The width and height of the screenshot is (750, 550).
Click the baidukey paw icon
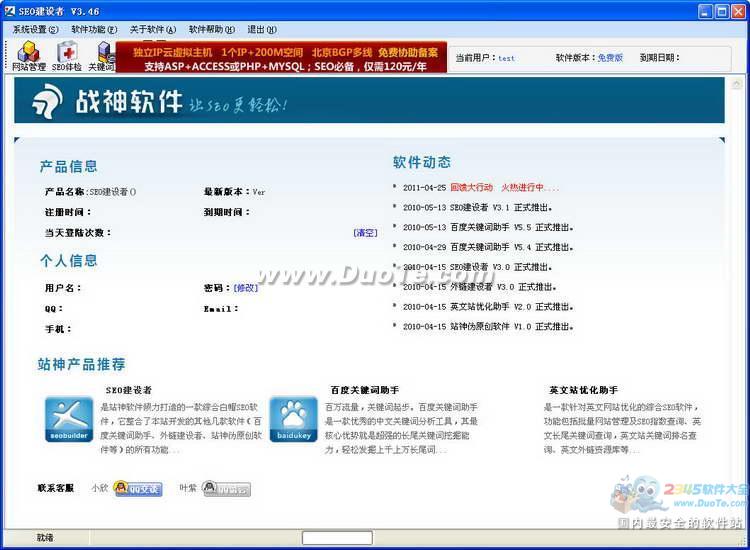[x=294, y=419]
